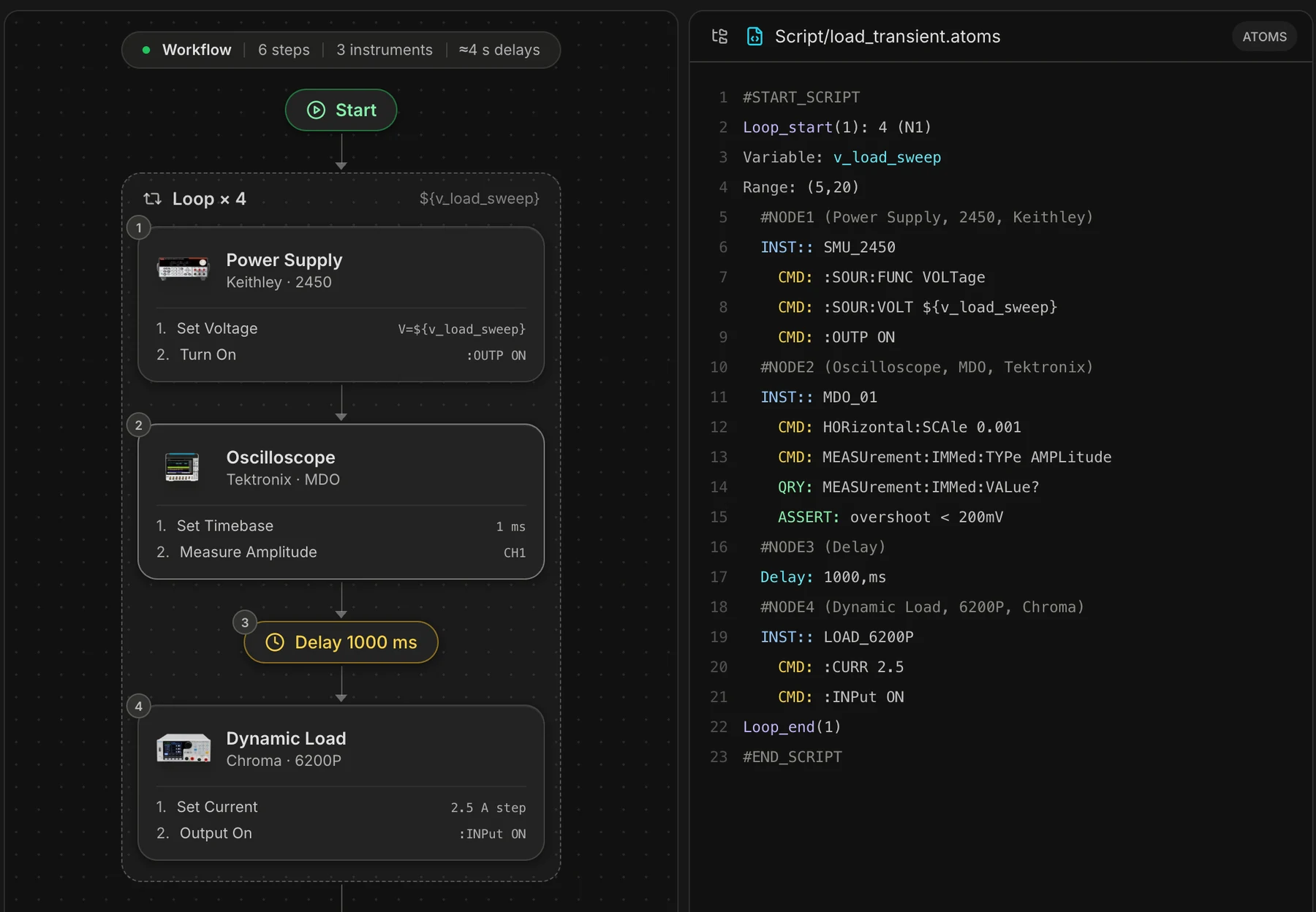Click the 3 instruments indicator
The height and width of the screenshot is (912, 1316).
pos(385,50)
